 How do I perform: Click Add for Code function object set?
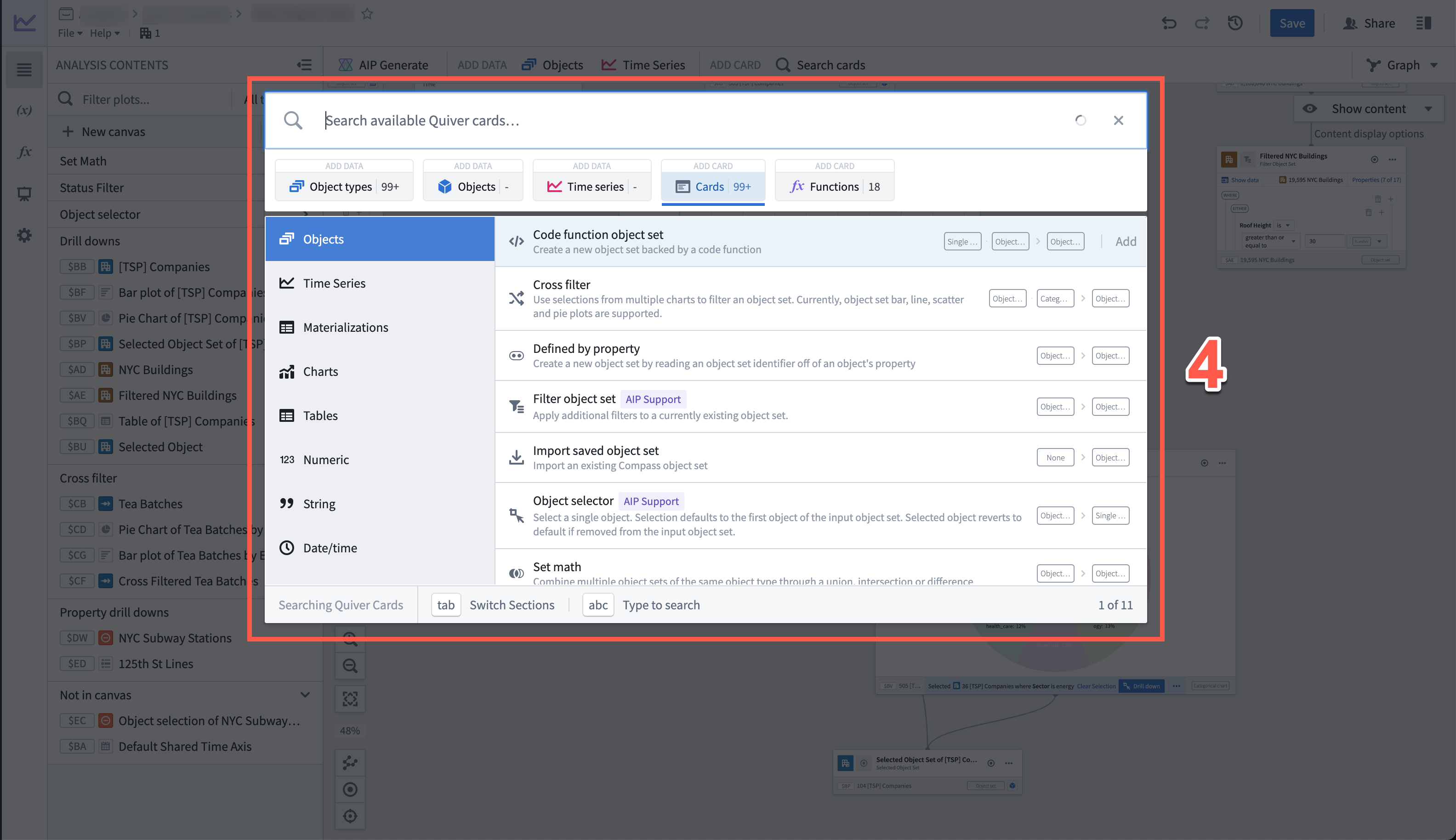(x=1126, y=241)
